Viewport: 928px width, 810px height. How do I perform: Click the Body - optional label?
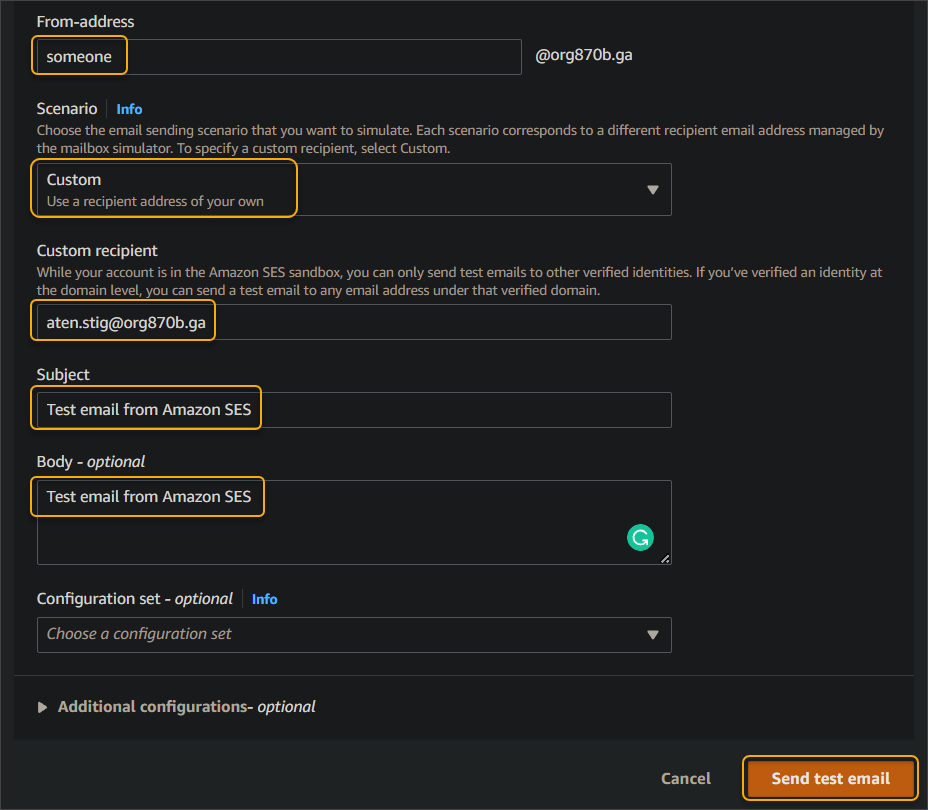tap(91, 462)
